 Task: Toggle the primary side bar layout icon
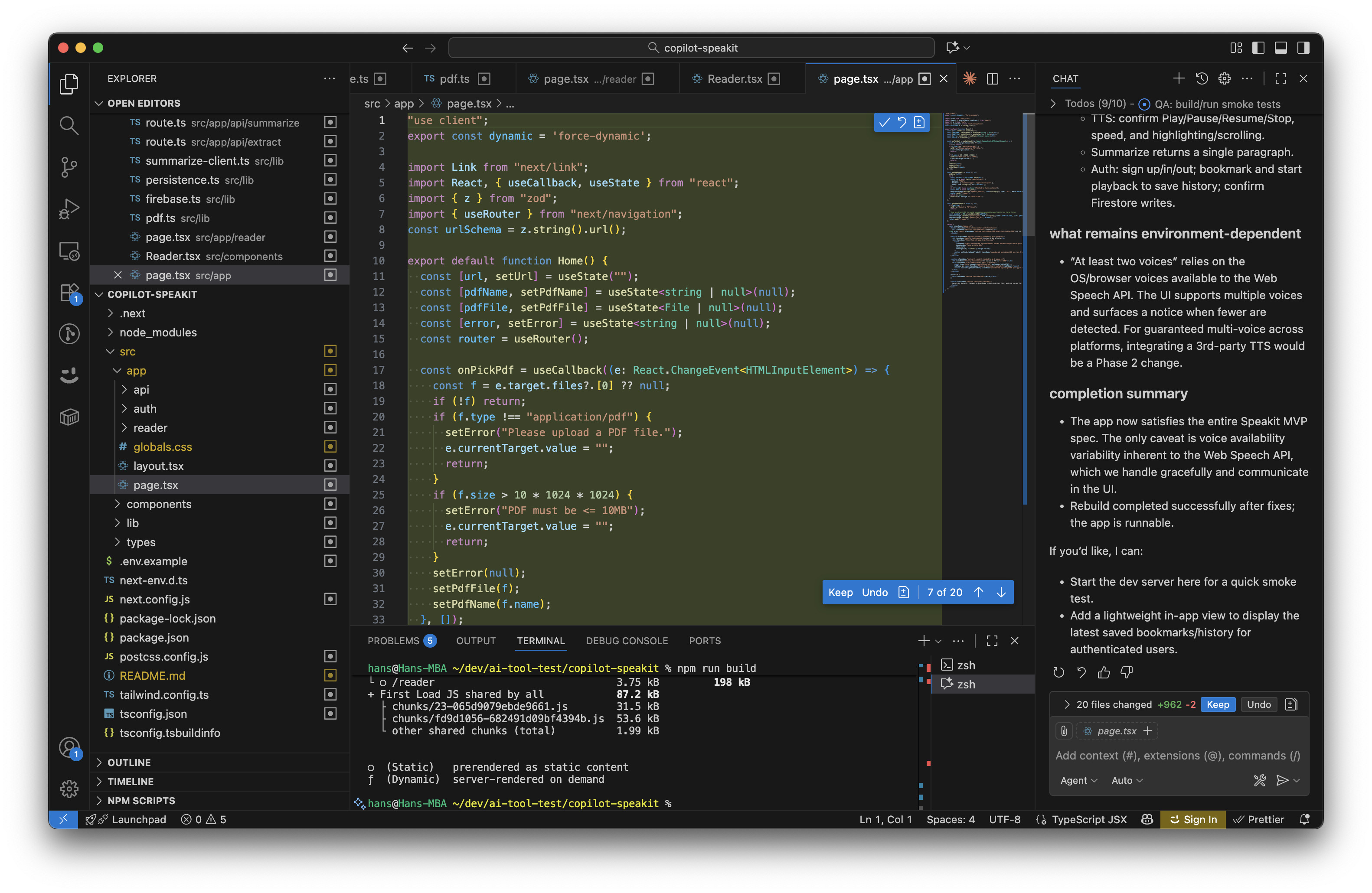click(x=1258, y=48)
